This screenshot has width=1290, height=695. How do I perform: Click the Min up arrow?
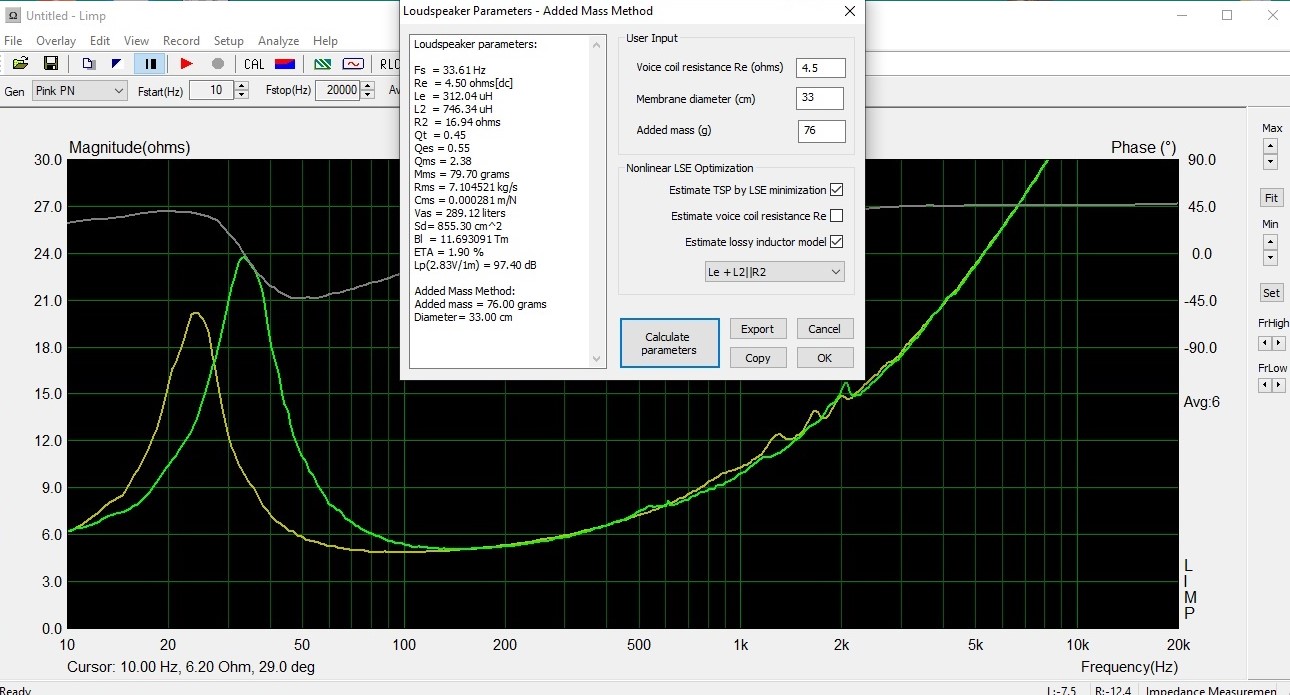tap(1270, 244)
